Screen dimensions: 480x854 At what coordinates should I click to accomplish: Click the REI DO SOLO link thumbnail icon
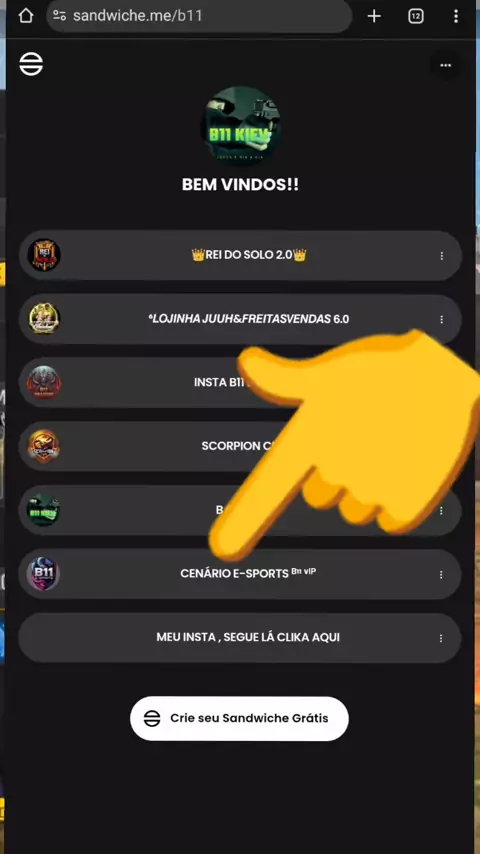[44, 255]
